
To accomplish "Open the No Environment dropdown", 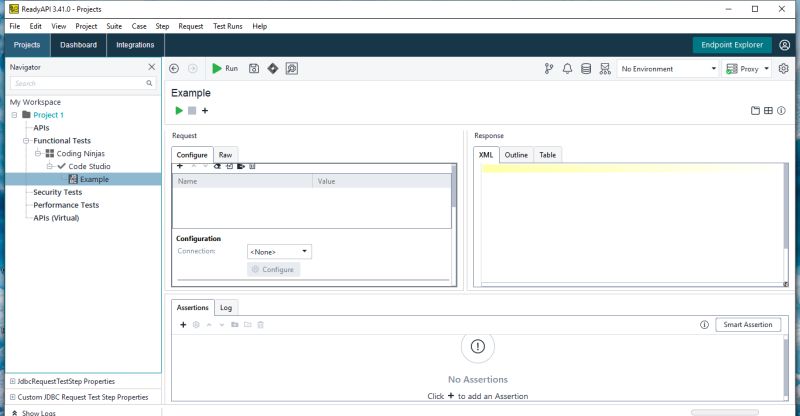I will point(668,68).
